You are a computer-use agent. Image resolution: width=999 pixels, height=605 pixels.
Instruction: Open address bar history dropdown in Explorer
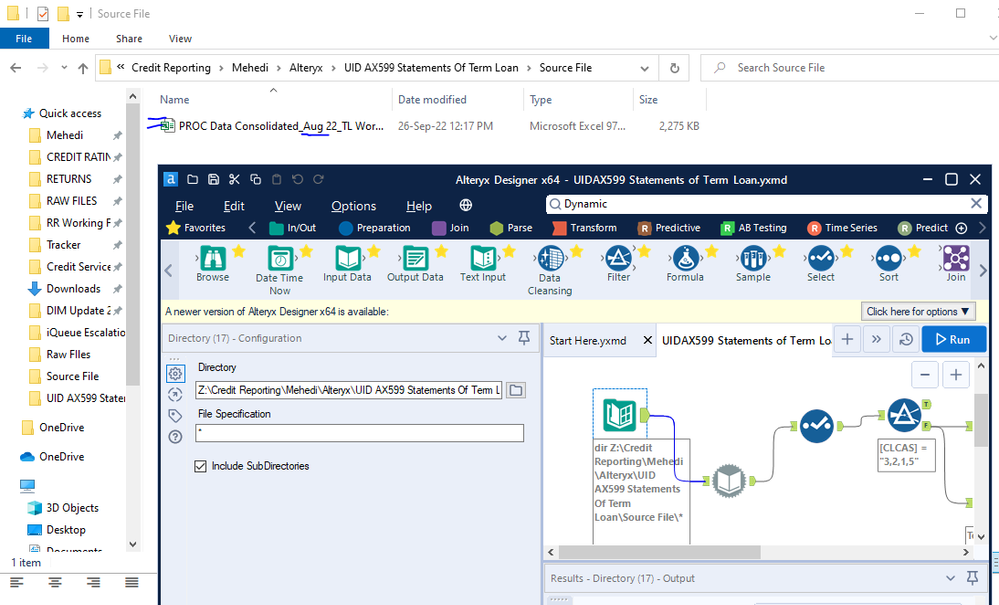[645, 68]
